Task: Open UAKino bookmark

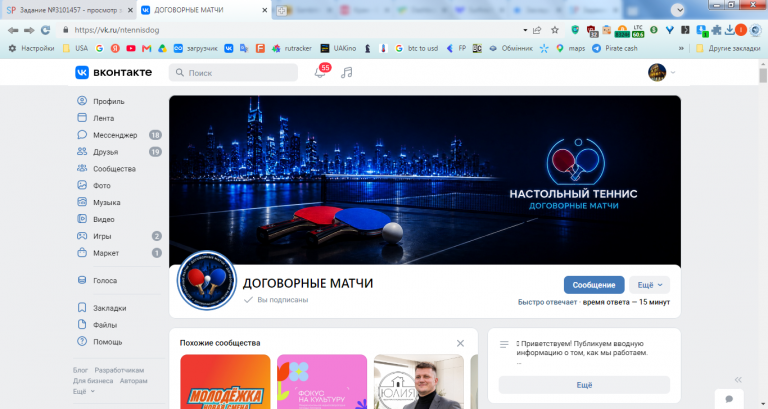Action: tap(338, 48)
